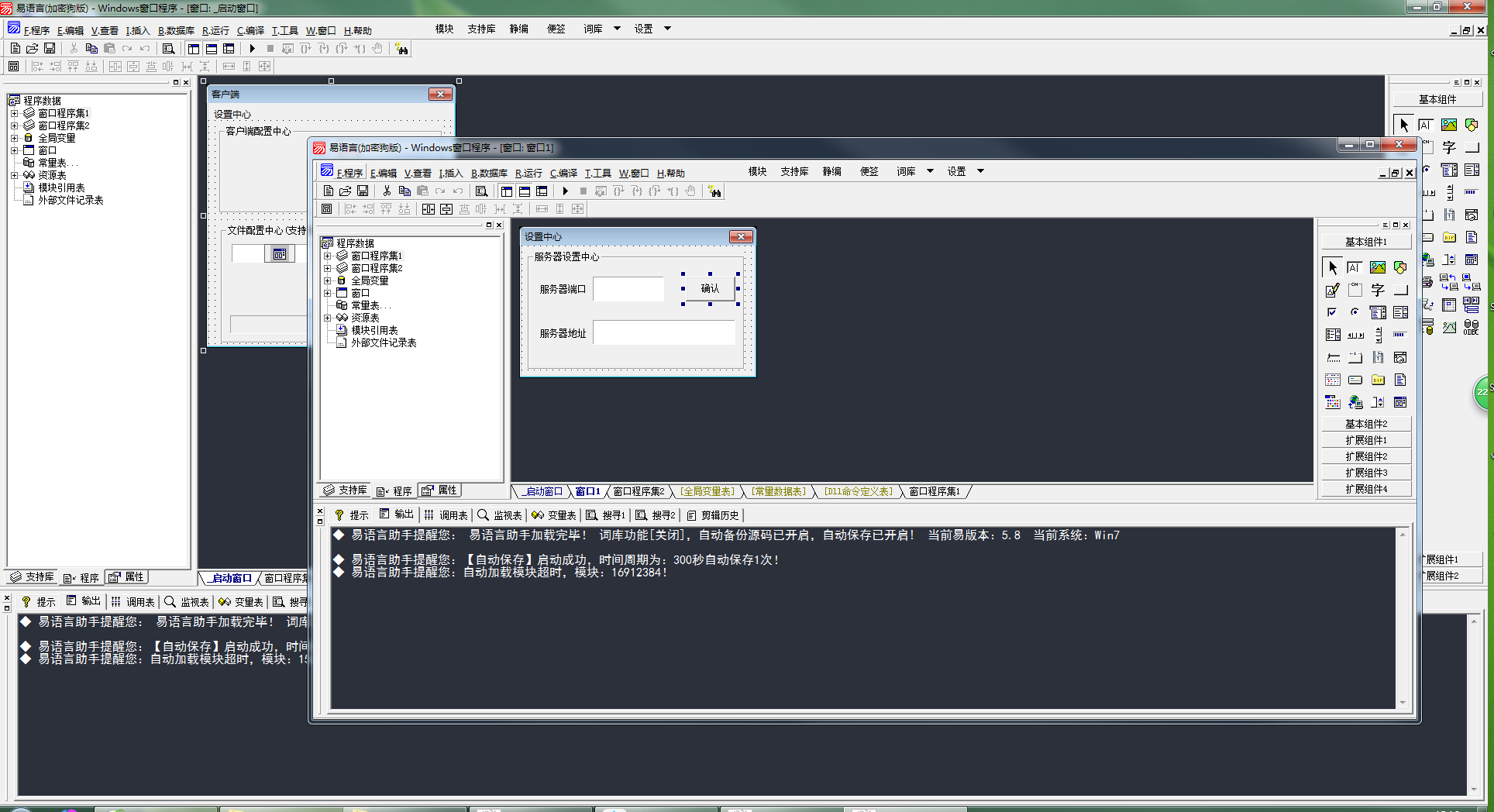This screenshot has width=1494, height=812.
Task: Open the 基本组件2 palette group
Action: [x=1366, y=424]
